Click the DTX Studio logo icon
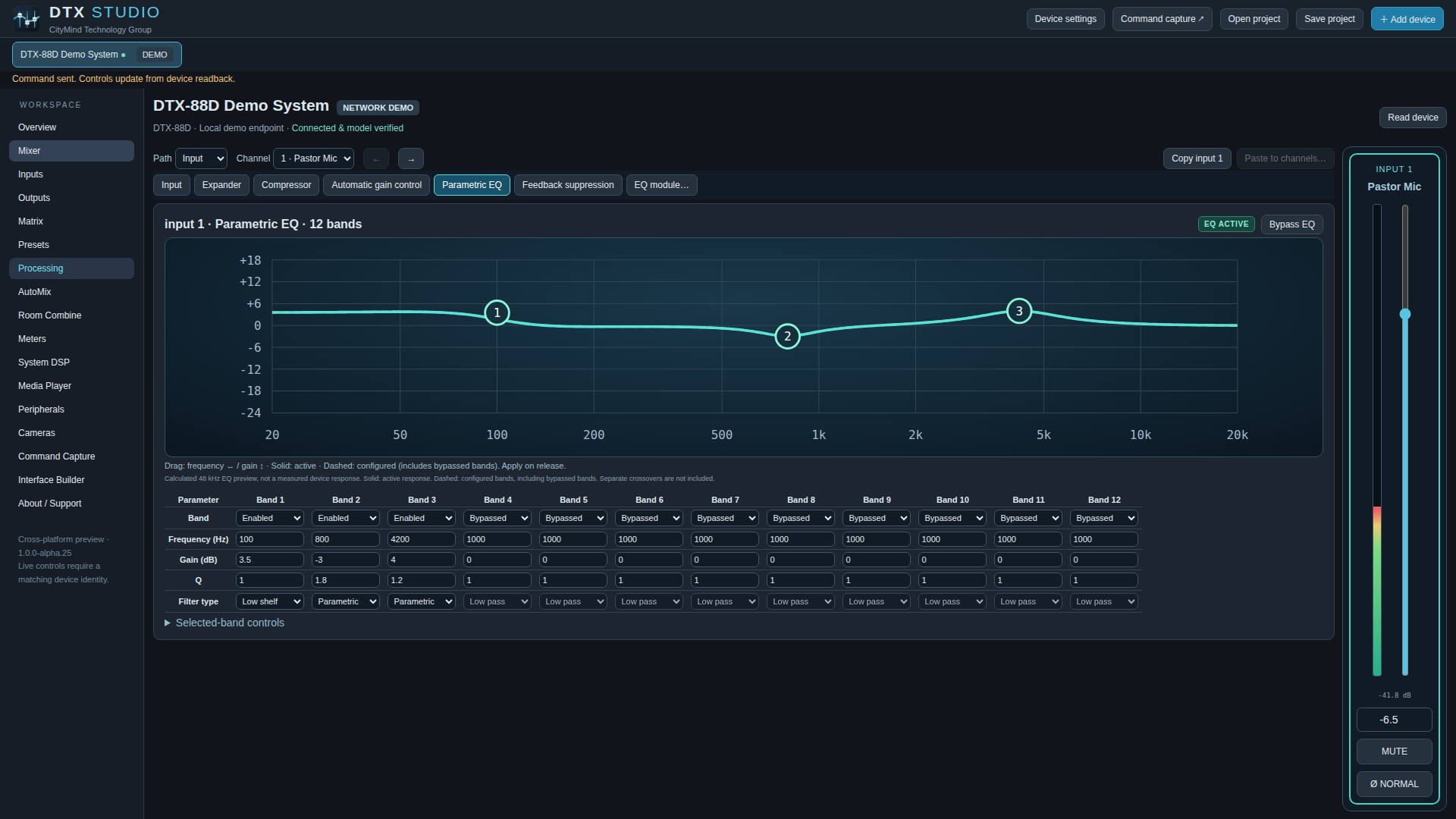 click(x=27, y=19)
